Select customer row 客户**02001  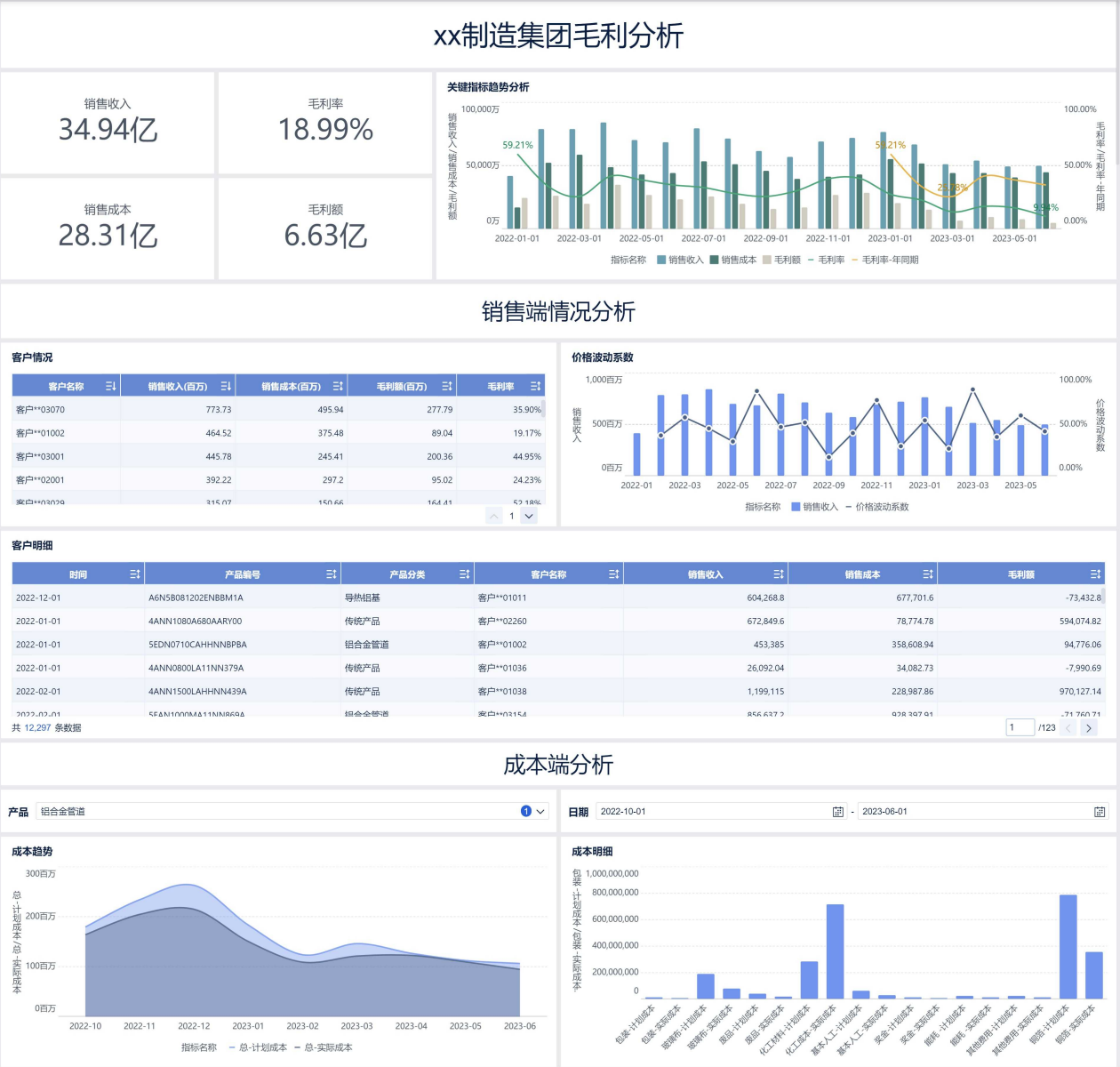pyautogui.click(x=276, y=479)
